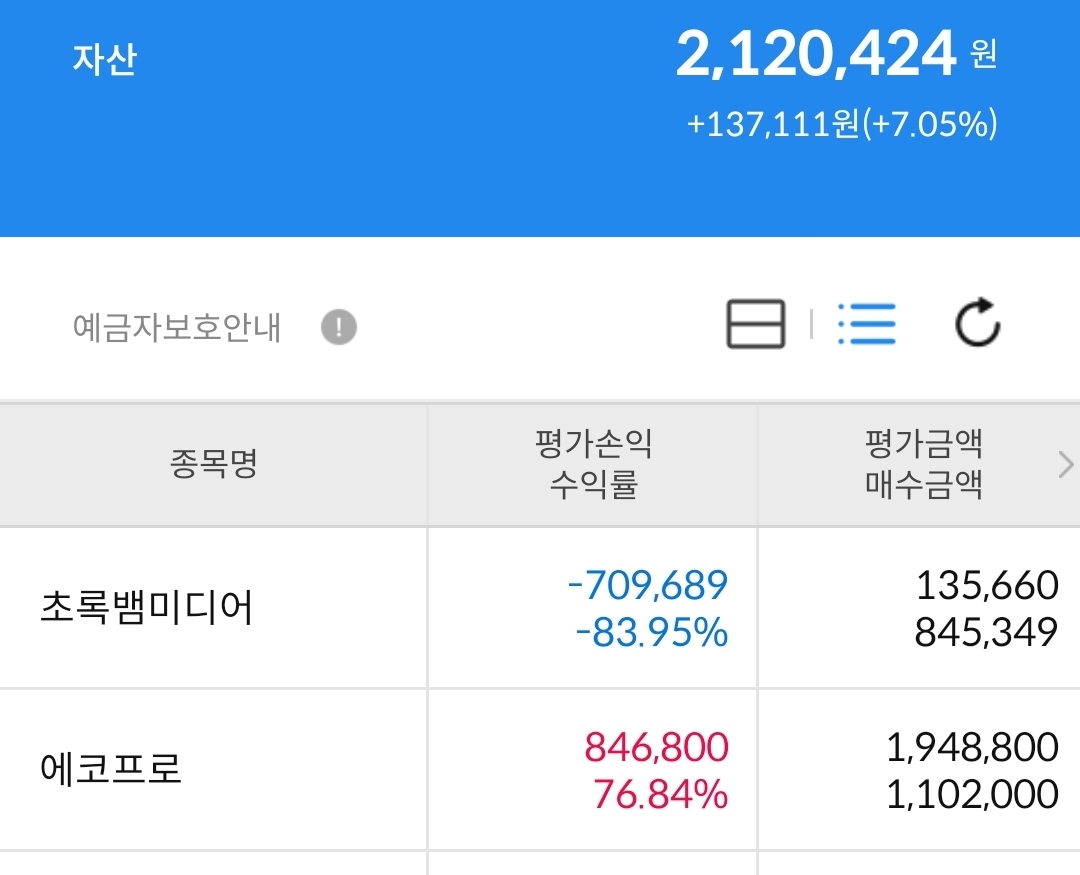Tap the 예금자보호안내 text link
The height and width of the screenshot is (875, 1080).
[177, 328]
